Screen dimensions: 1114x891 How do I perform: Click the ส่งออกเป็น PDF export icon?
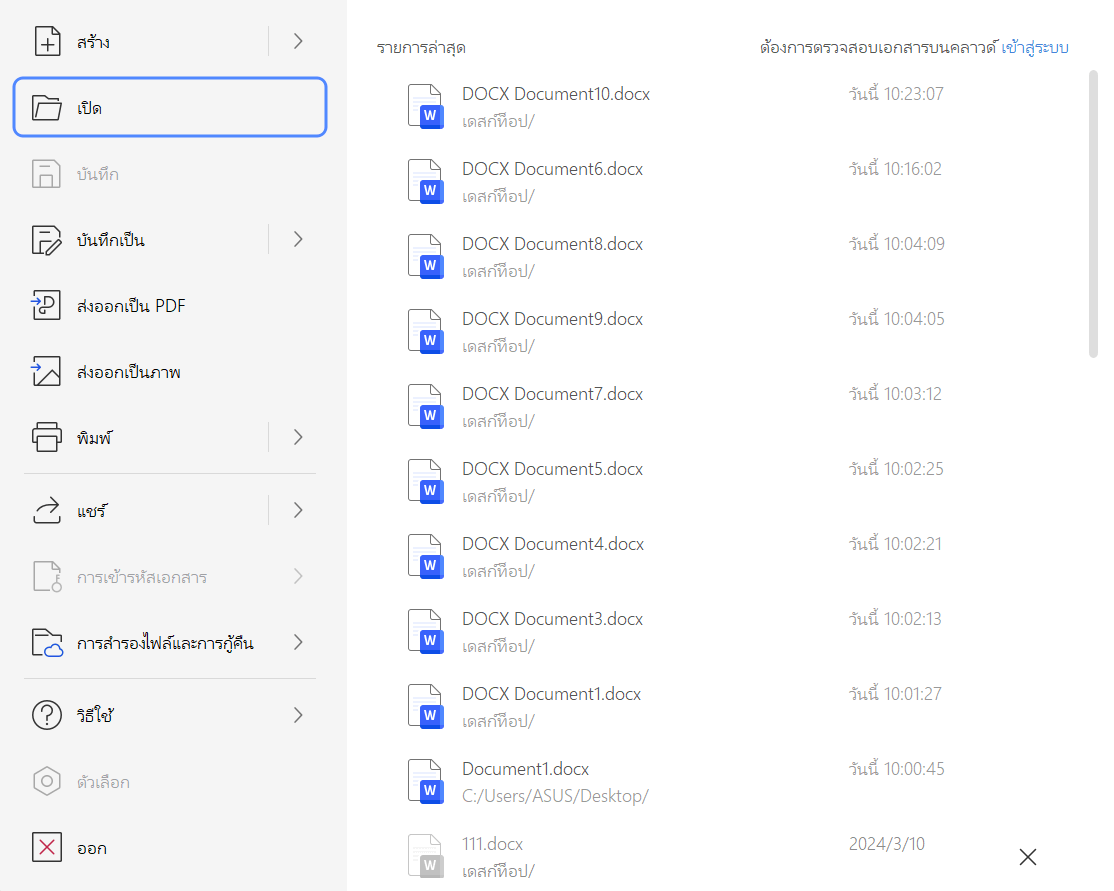pyautogui.click(x=46, y=305)
